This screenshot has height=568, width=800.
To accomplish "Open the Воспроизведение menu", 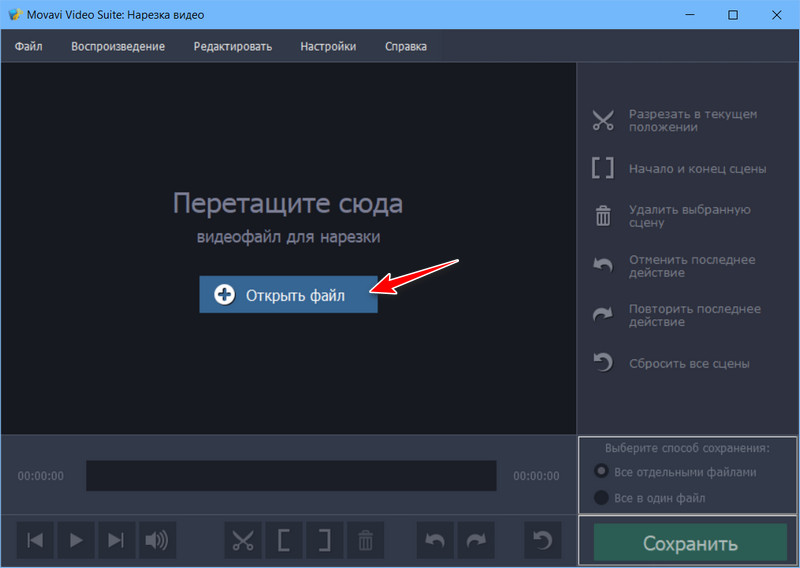I will [x=118, y=46].
